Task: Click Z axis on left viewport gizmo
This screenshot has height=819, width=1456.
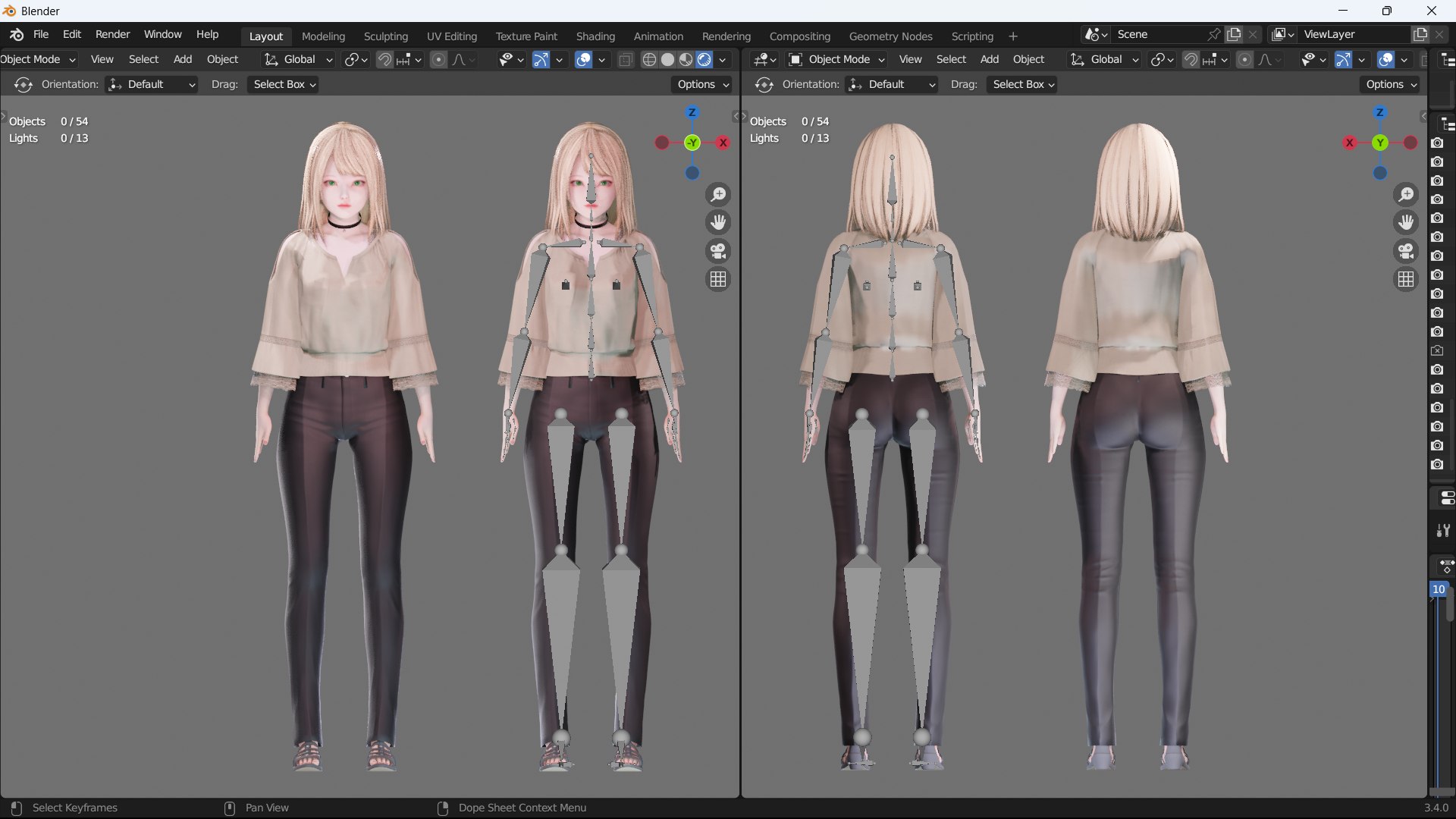Action: [692, 112]
